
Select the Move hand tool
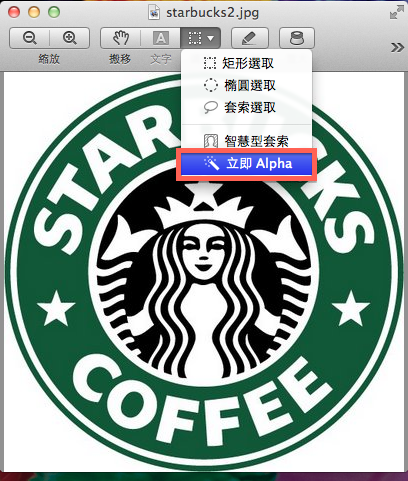[x=120, y=38]
